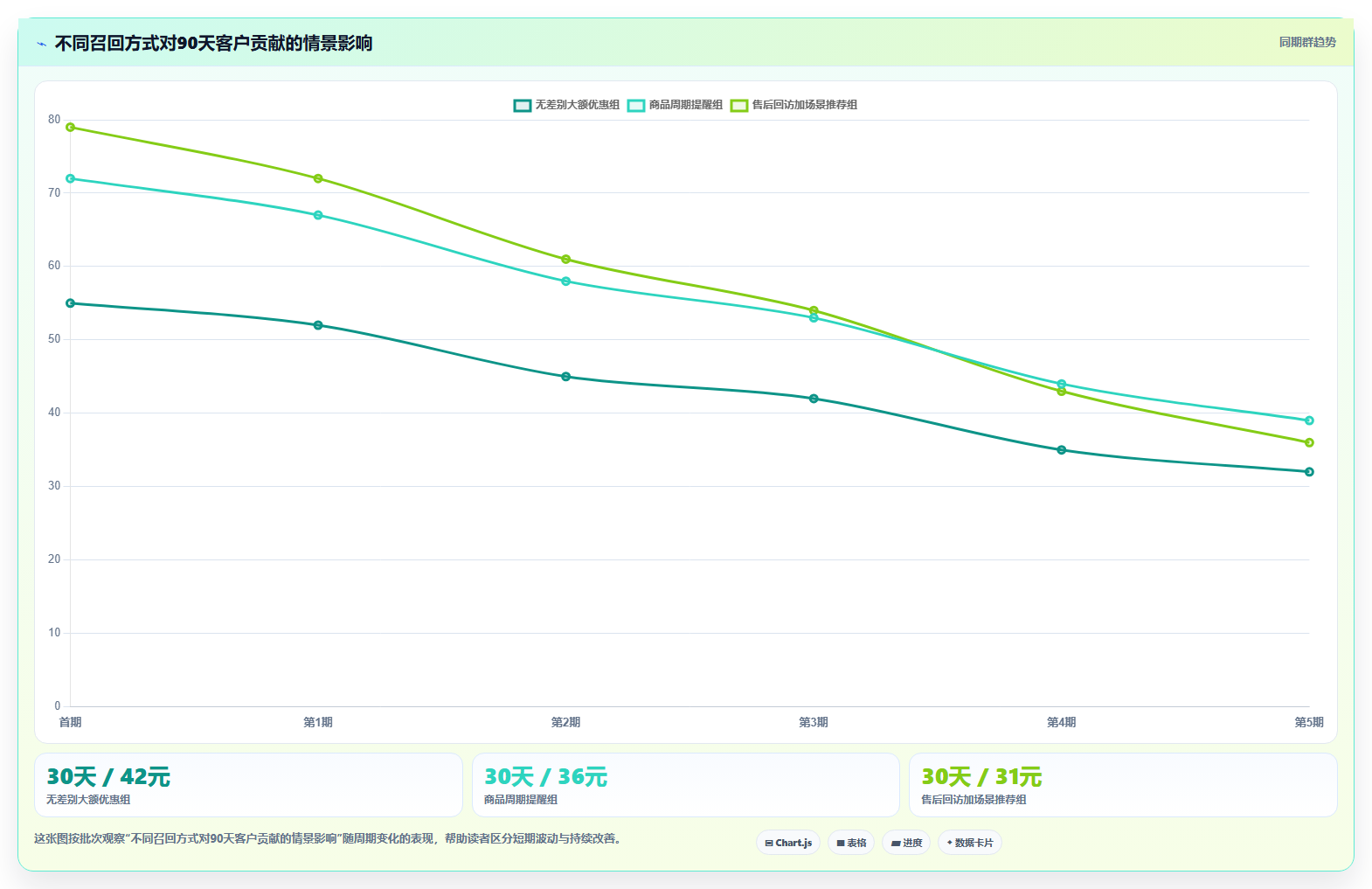Click the 售后回访加场景推荐组 point at 第2期 (61)

[565, 260]
